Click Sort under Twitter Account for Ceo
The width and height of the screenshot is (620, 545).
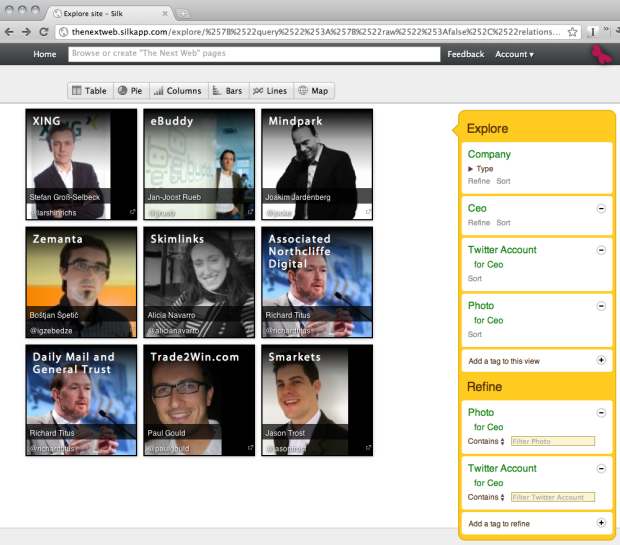coord(475,278)
